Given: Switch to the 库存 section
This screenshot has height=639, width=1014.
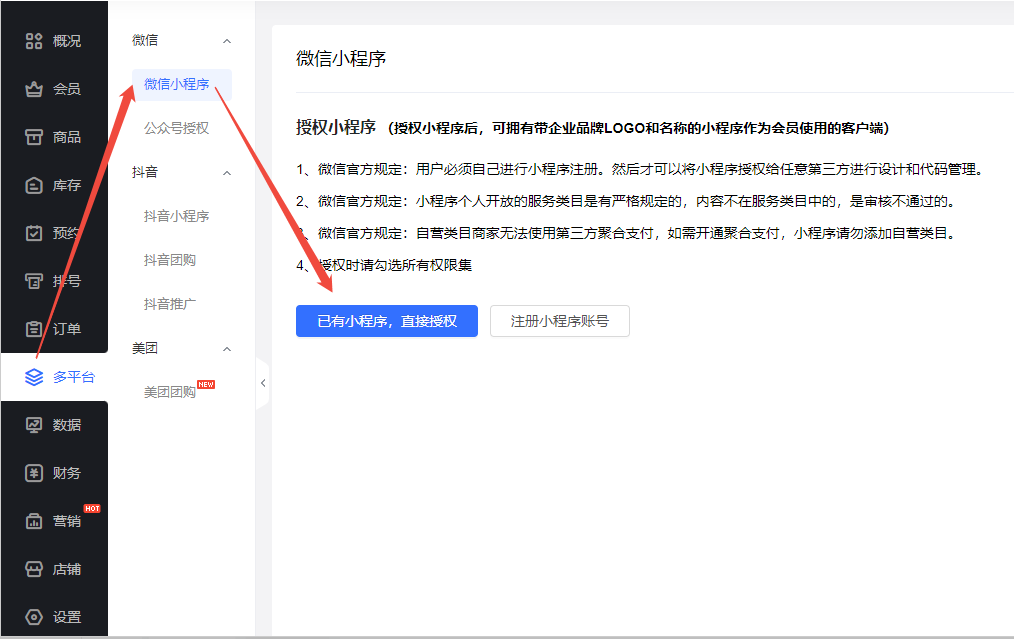Looking at the screenshot, I should 67,186.
